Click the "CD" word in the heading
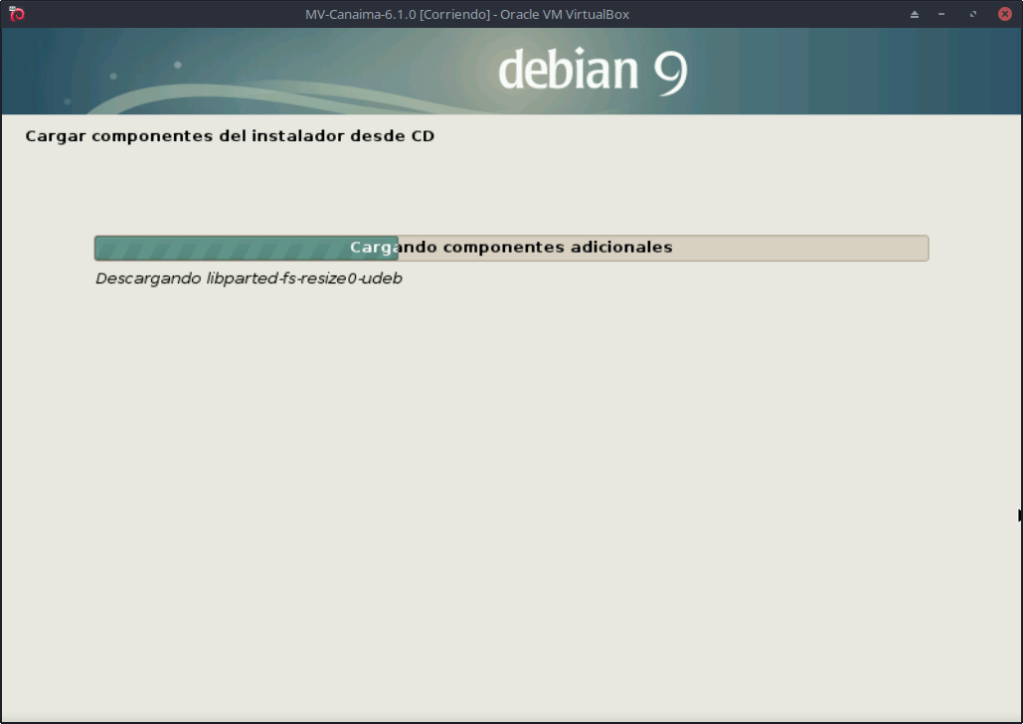1023x724 pixels. [x=422, y=135]
